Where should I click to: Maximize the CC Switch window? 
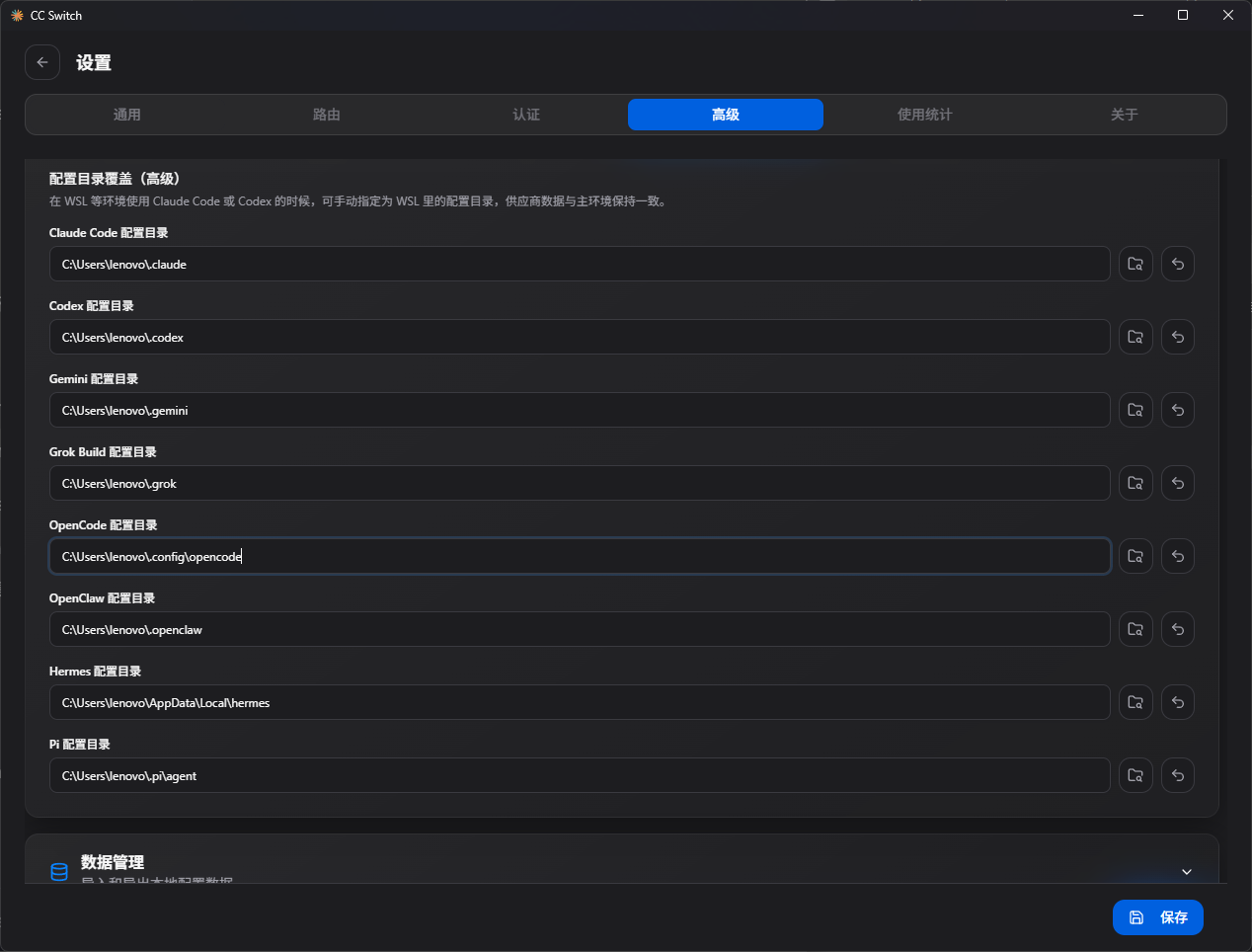coord(1183,15)
